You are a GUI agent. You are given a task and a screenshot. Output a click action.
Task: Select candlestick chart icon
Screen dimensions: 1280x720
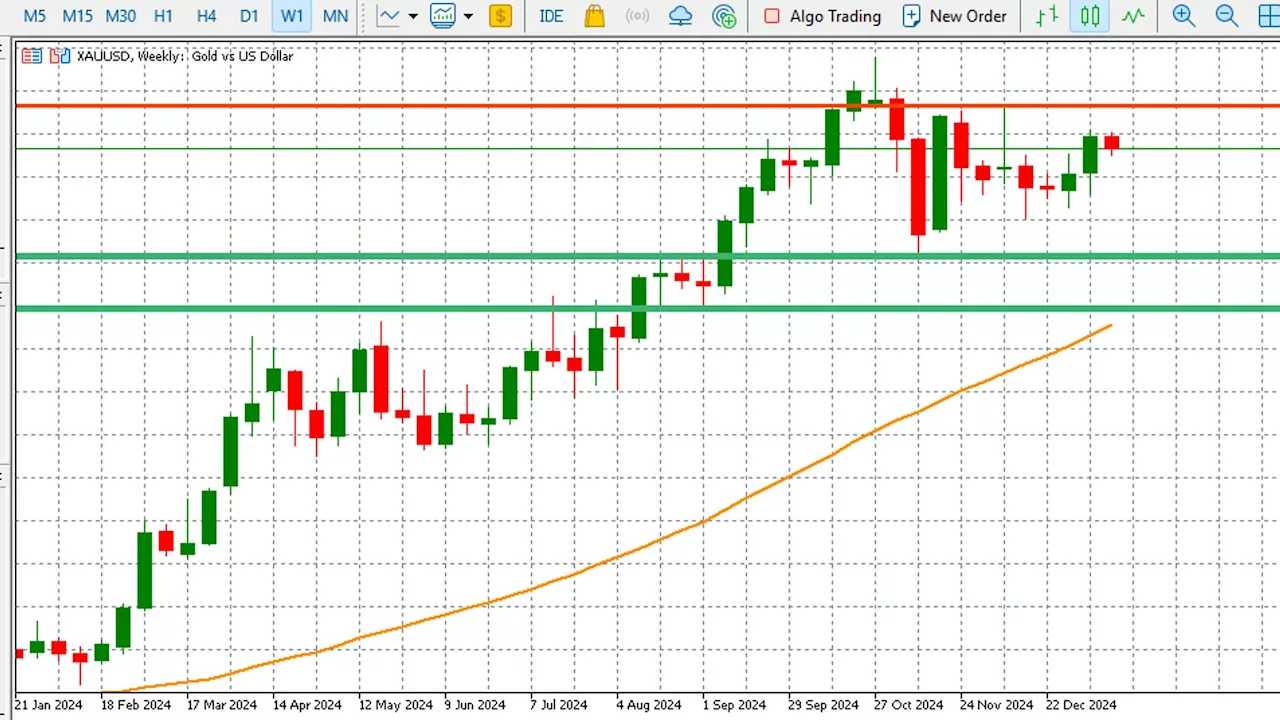[x=1090, y=16]
